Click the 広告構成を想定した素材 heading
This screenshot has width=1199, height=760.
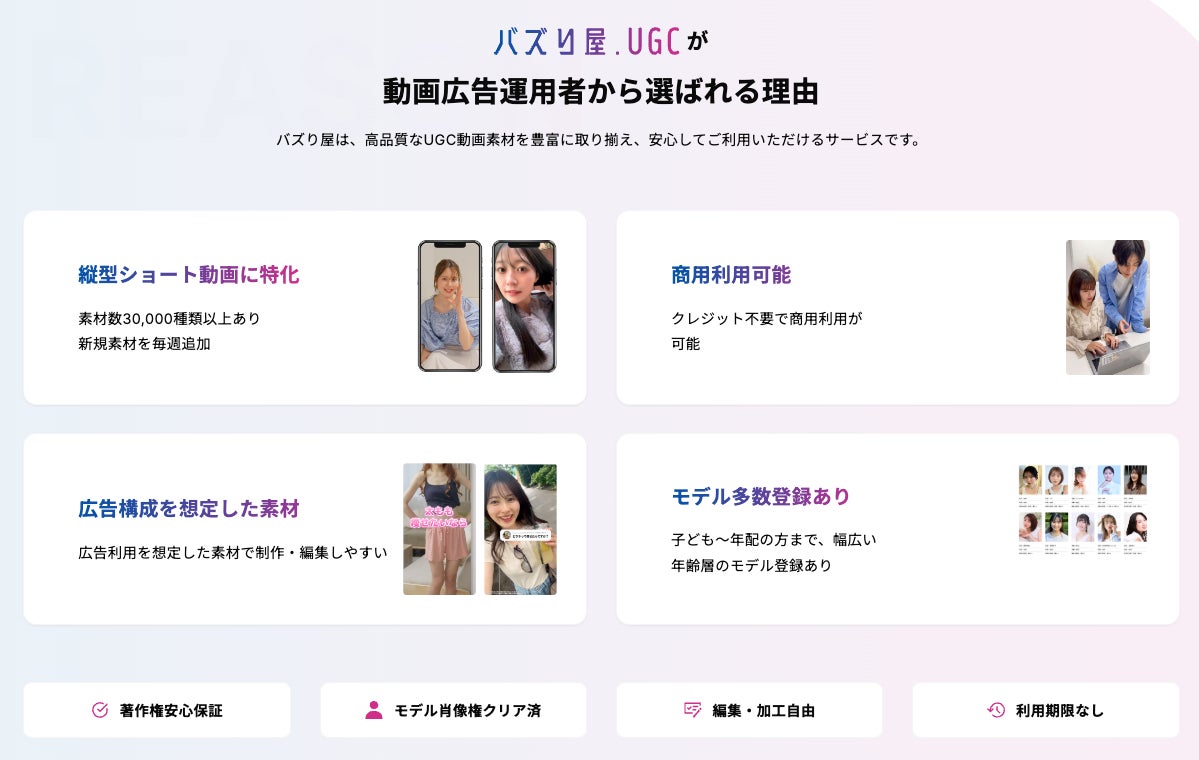click(188, 508)
